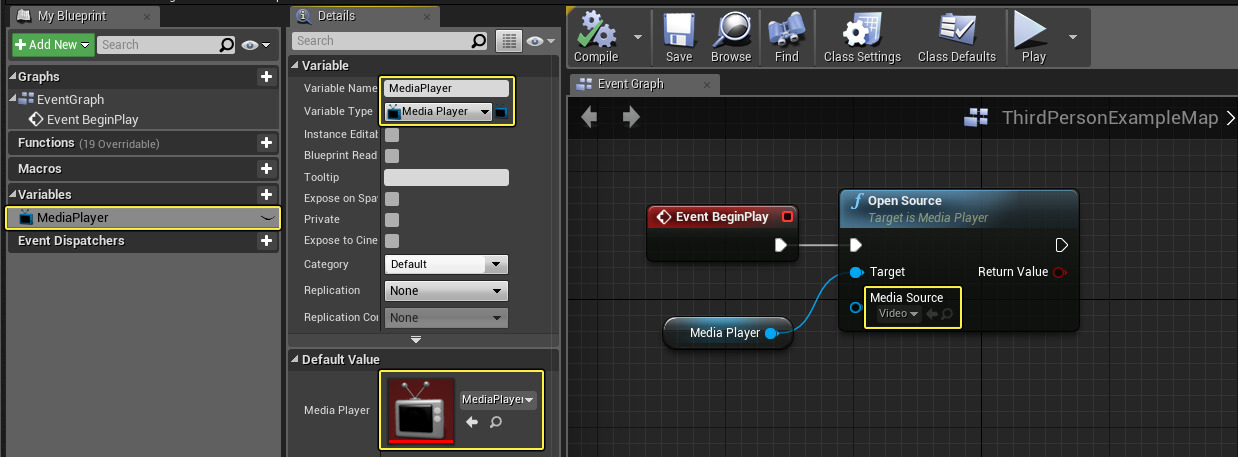Use selected asset arrow in Default Value
This screenshot has height=457, width=1238.
(472, 422)
